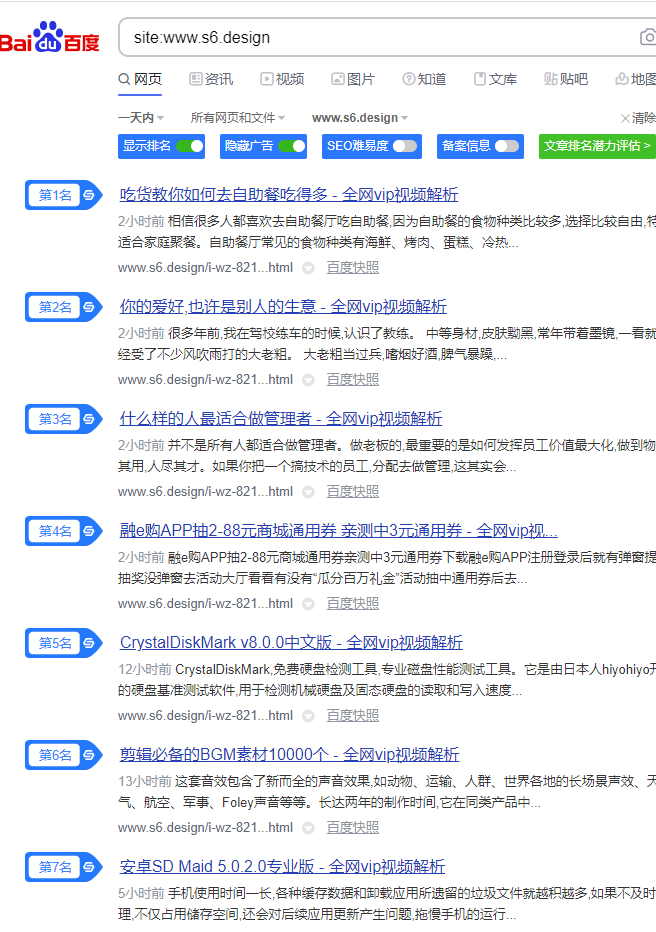Expand the 一天内 time filter dropdown
The height and width of the screenshot is (932, 656).
[x=141, y=118]
